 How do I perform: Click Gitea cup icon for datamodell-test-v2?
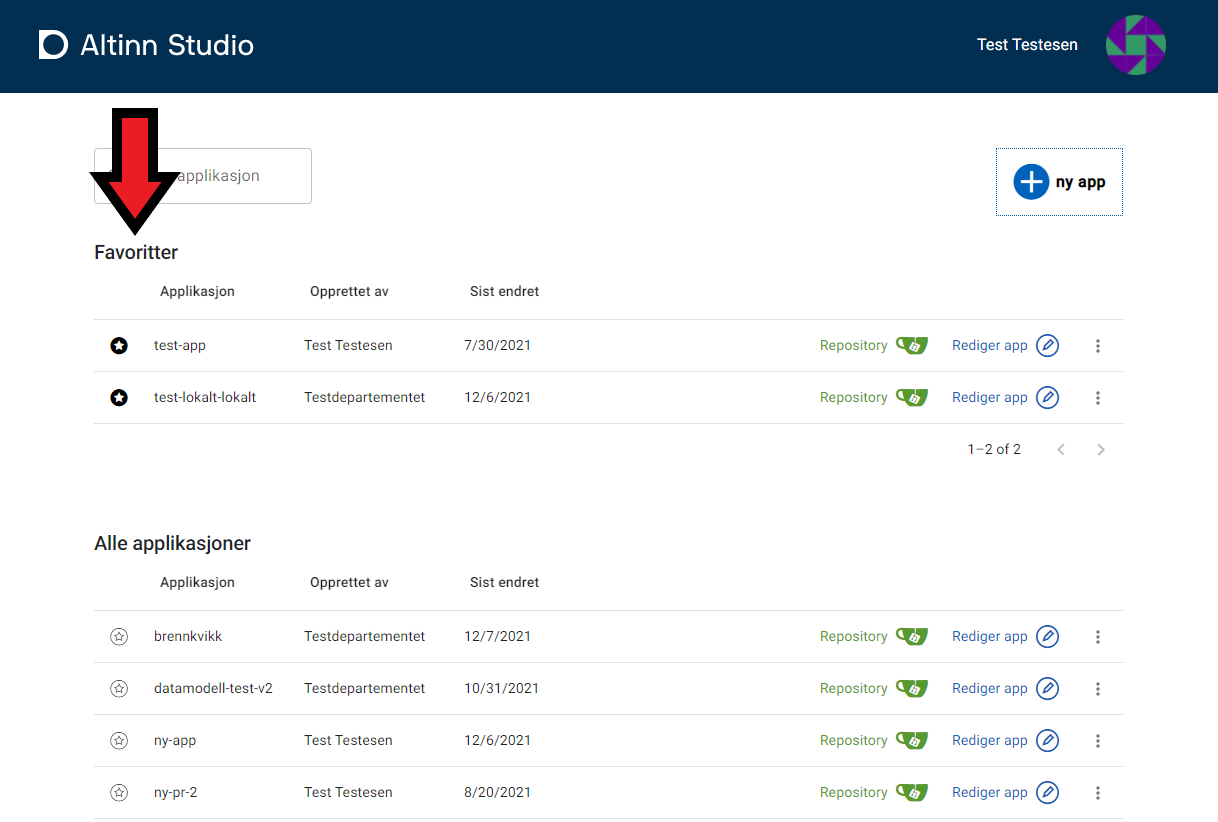click(911, 688)
